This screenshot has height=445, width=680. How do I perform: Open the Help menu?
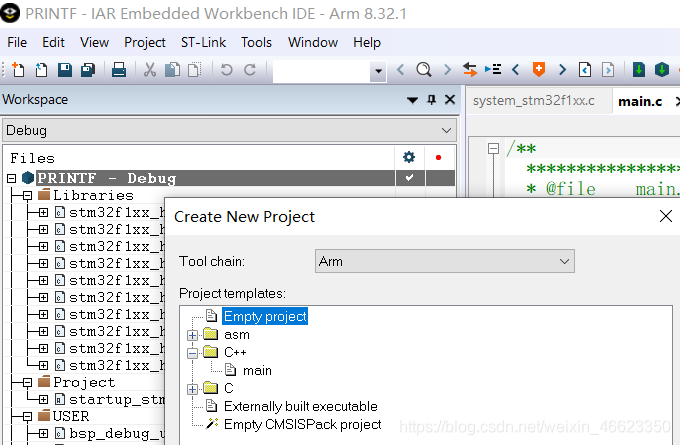click(x=367, y=43)
